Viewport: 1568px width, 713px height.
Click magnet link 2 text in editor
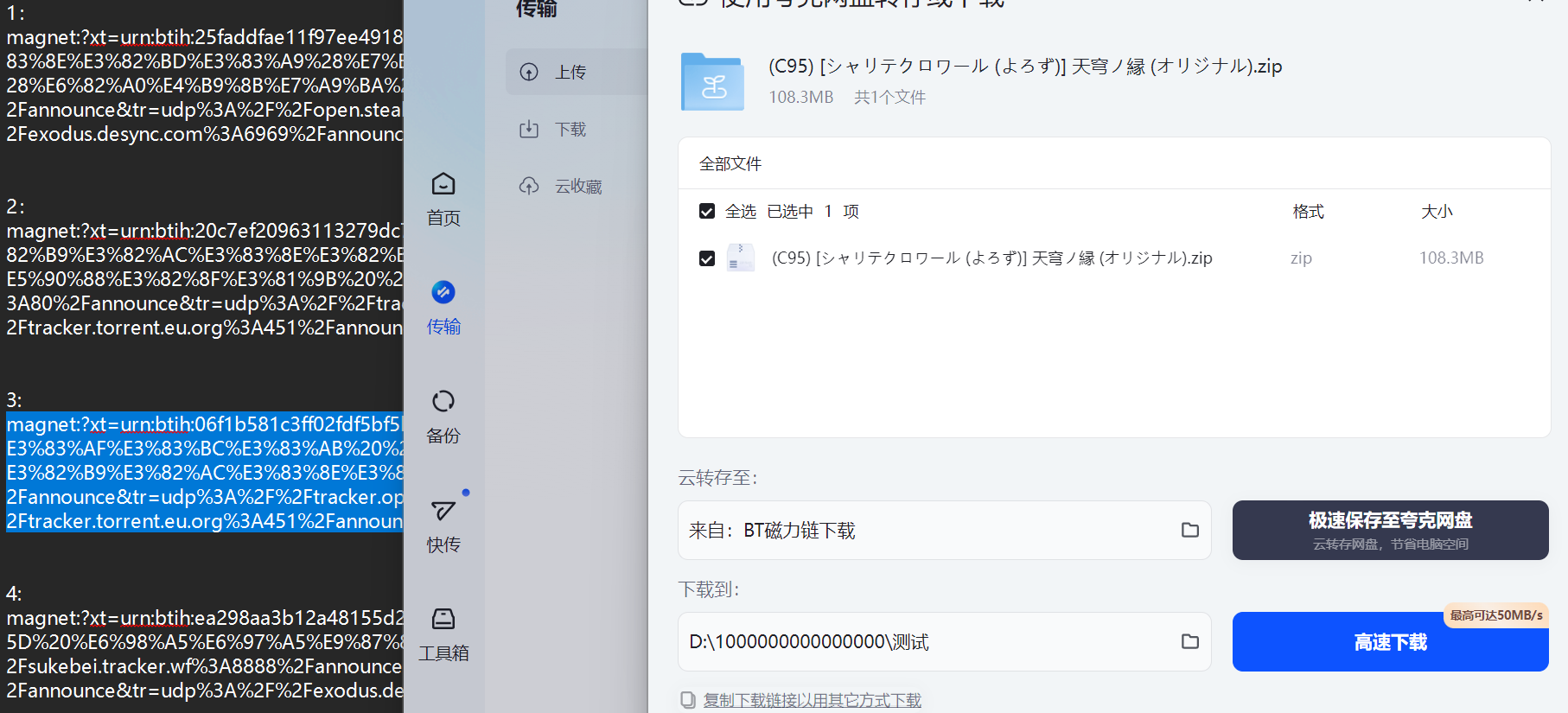point(205,279)
